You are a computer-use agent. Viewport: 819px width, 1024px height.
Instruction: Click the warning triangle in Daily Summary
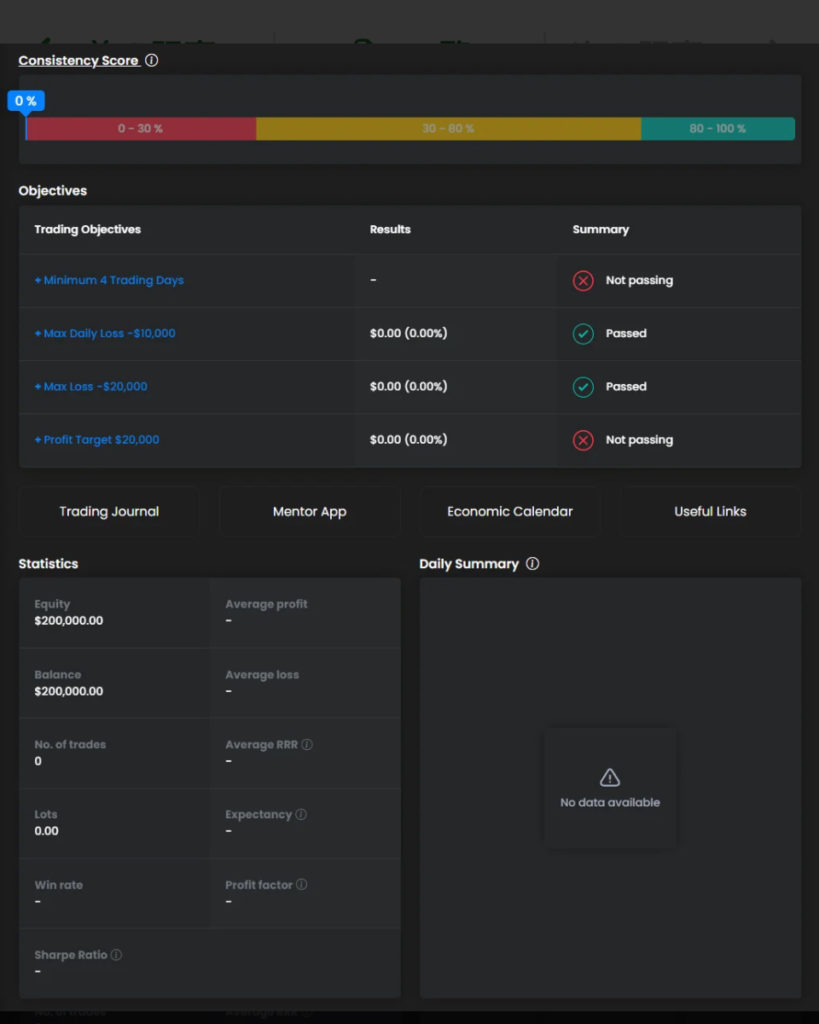pyautogui.click(x=610, y=778)
